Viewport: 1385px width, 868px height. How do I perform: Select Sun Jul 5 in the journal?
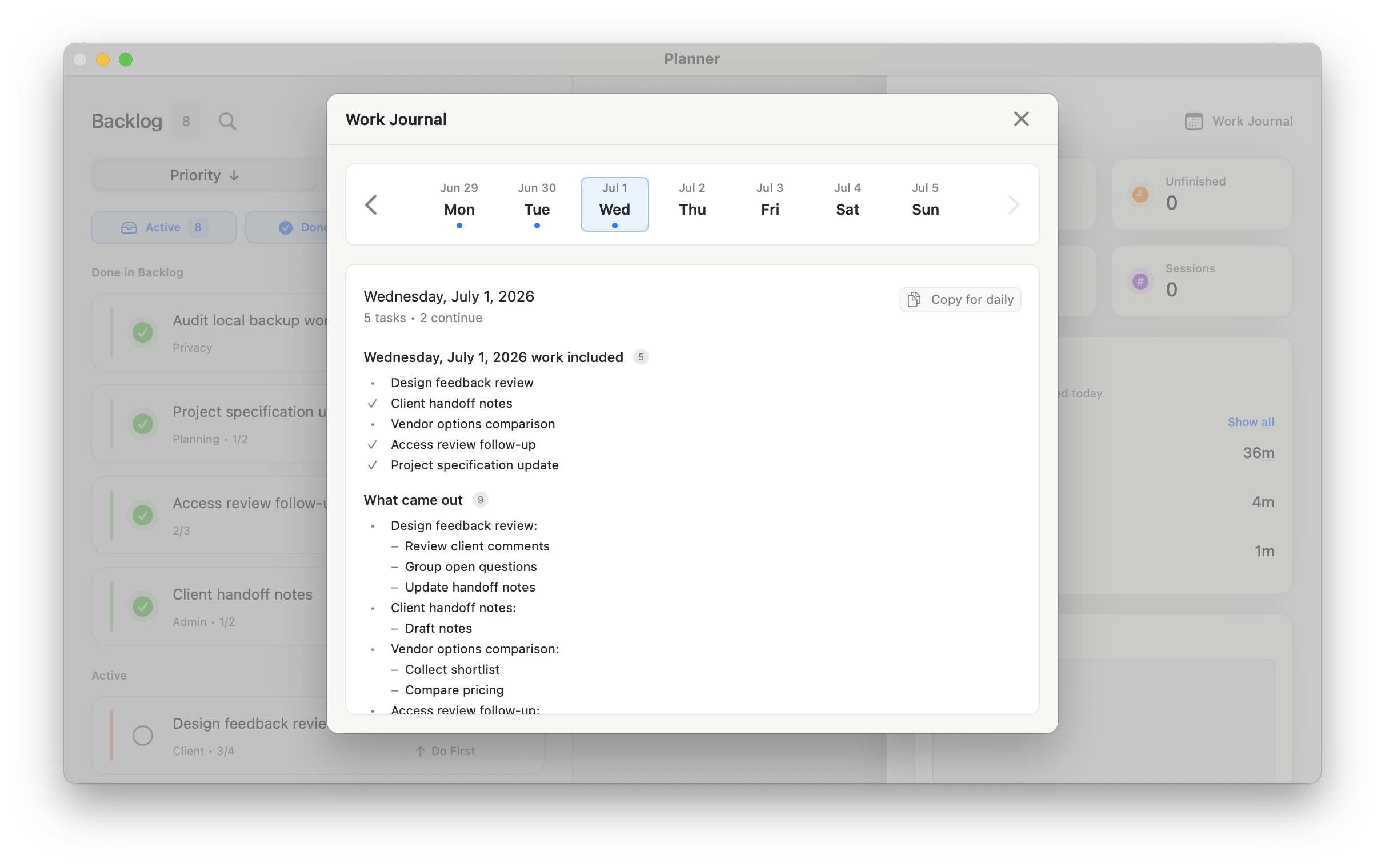pyautogui.click(x=925, y=204)
